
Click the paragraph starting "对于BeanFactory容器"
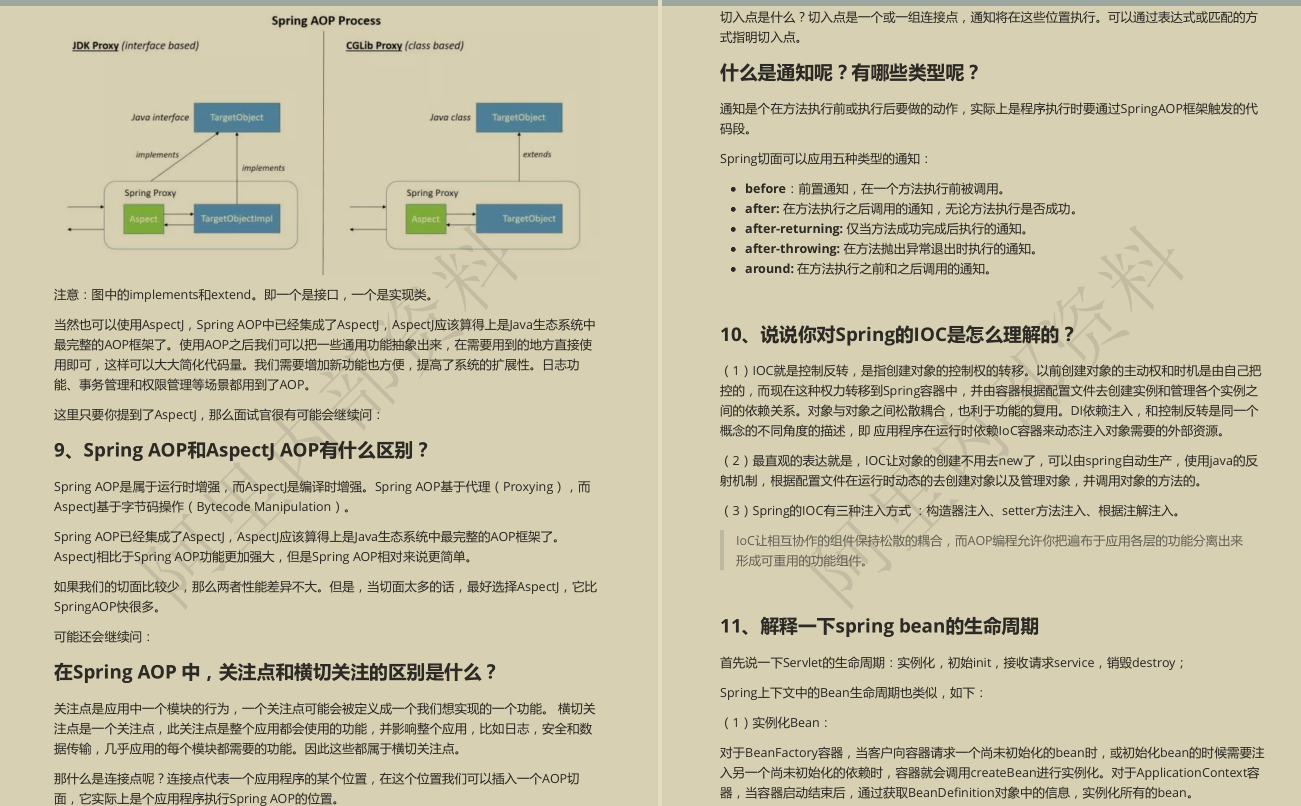[992, 773]
